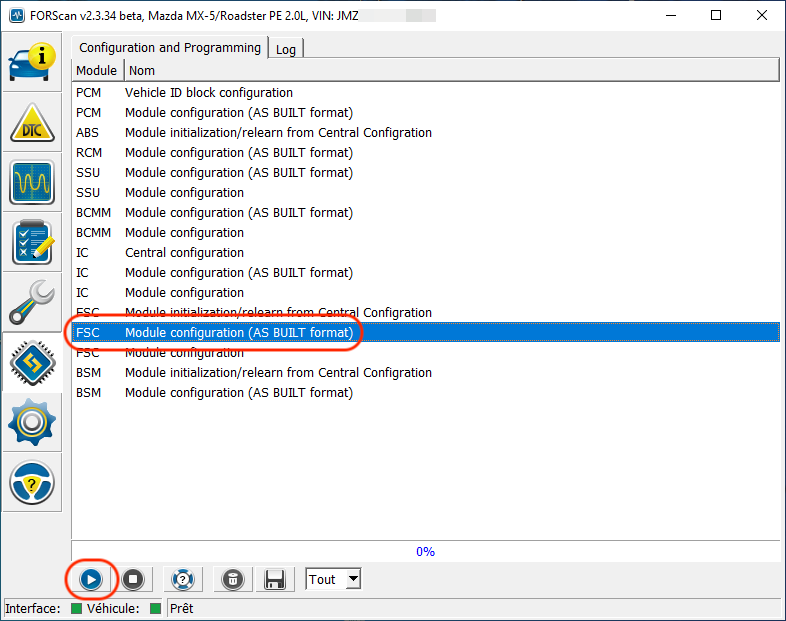
Task: Open the Settings gear section
Action: click(x=32, y=423)
